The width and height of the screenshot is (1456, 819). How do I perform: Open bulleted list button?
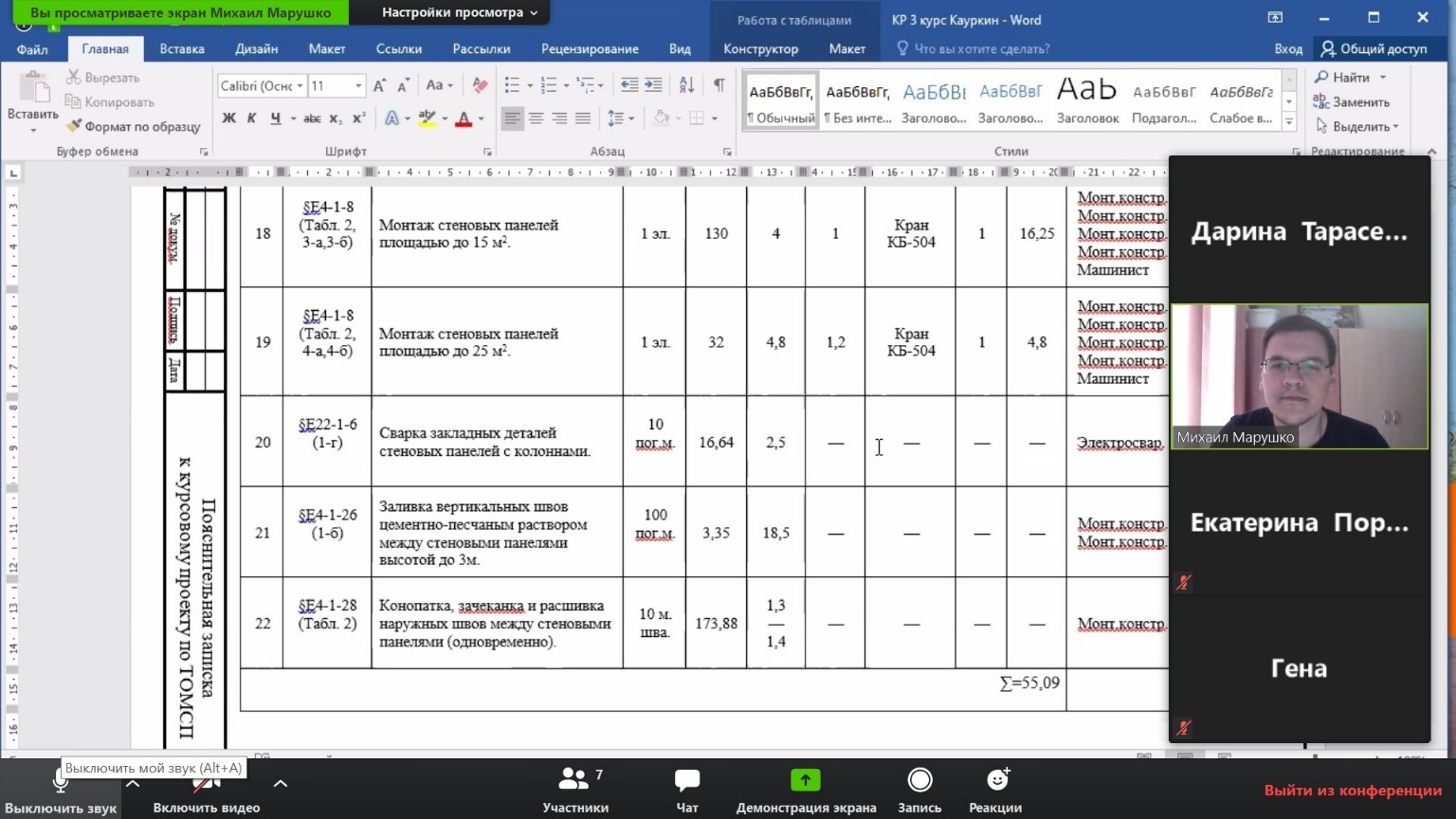(512, 85)
